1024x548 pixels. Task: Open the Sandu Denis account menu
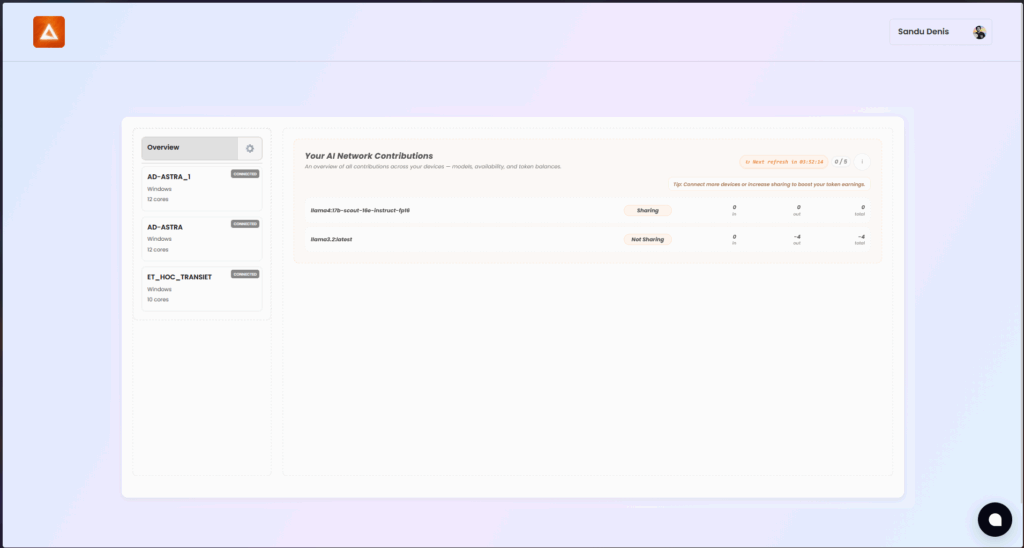[x=940, y=32]
